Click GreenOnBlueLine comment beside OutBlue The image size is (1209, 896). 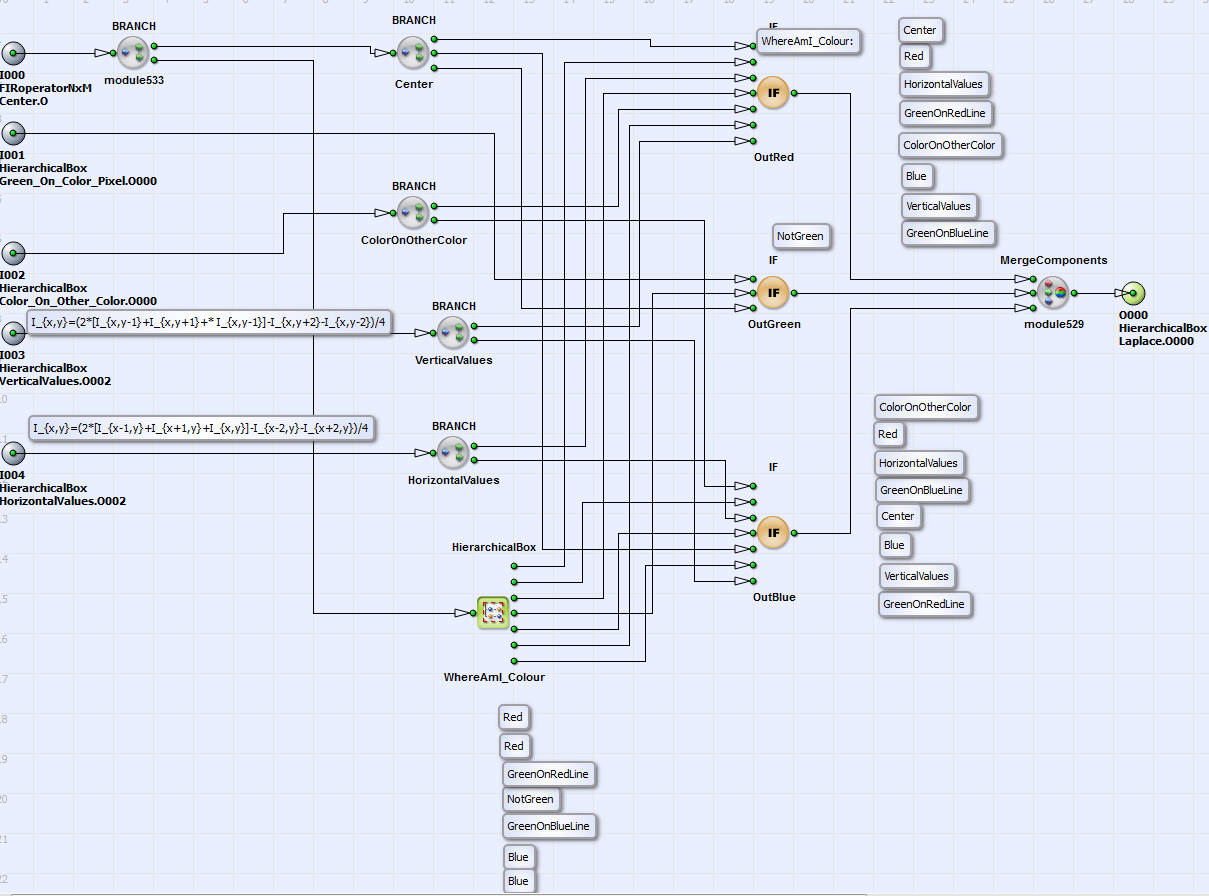click(923, 490)
